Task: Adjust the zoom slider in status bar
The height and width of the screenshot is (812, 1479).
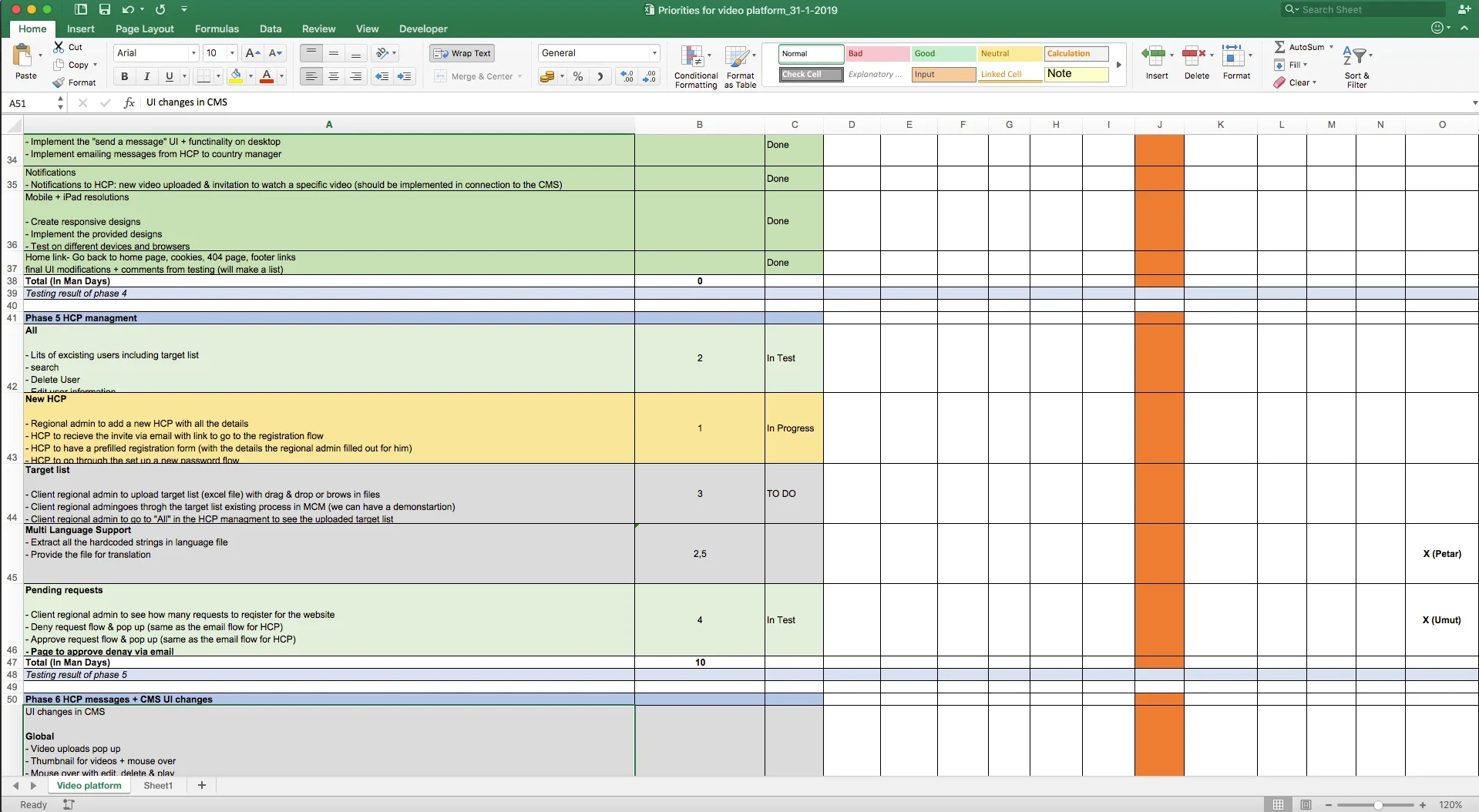Action: (1376, 804)
